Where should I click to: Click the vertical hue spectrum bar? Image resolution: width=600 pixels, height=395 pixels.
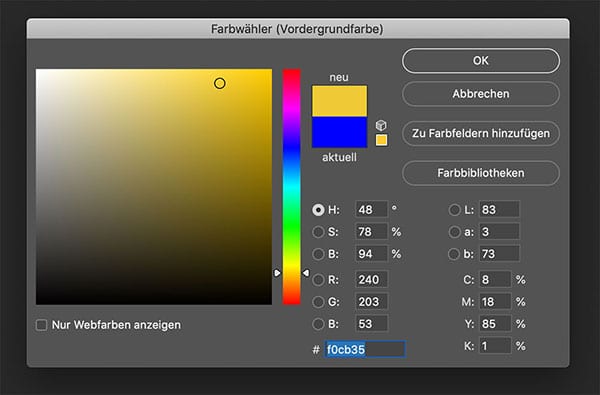[x=292, y=187]
